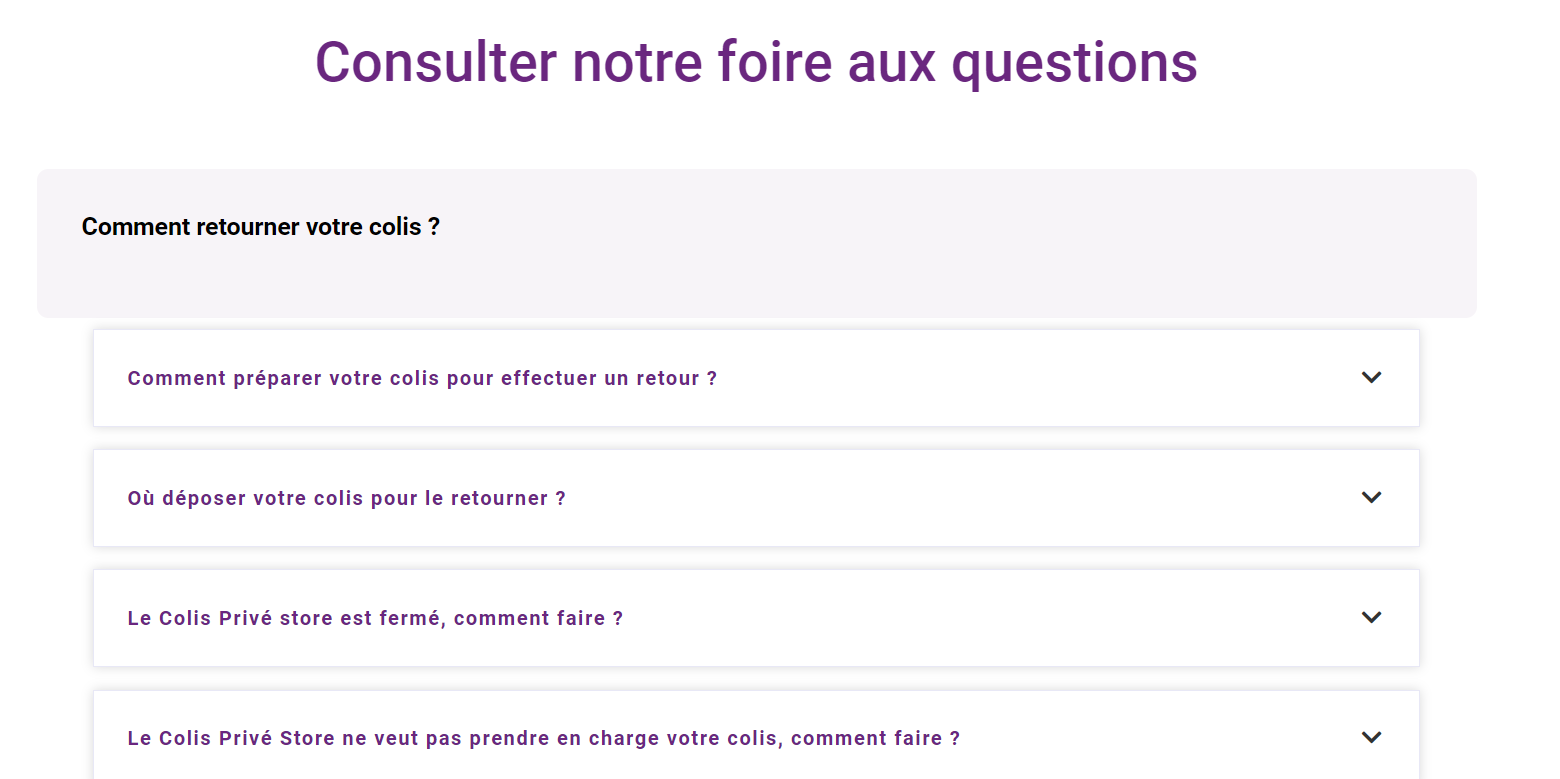Click the chevron beside the closed-store question

(1372, 617)
